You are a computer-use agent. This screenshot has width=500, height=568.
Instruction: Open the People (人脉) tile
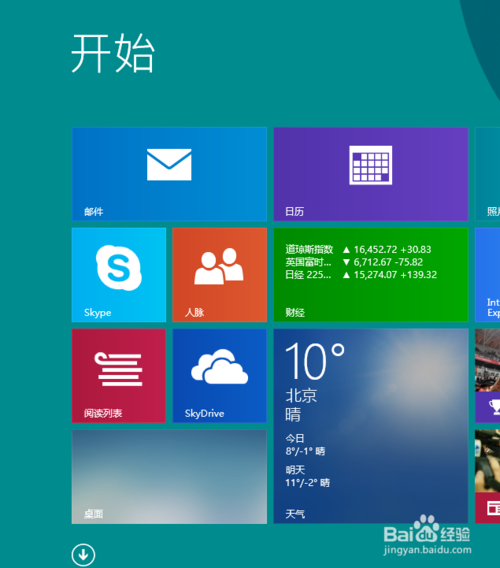tap(220, 275)
